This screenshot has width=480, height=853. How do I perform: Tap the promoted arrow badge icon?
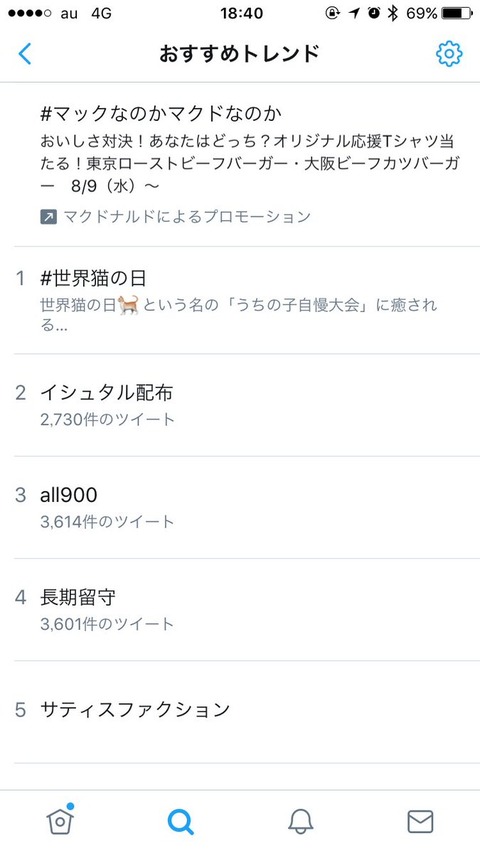48,217
